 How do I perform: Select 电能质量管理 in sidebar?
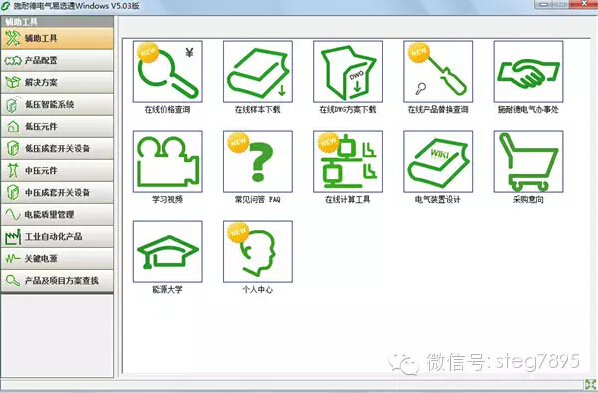57,214
